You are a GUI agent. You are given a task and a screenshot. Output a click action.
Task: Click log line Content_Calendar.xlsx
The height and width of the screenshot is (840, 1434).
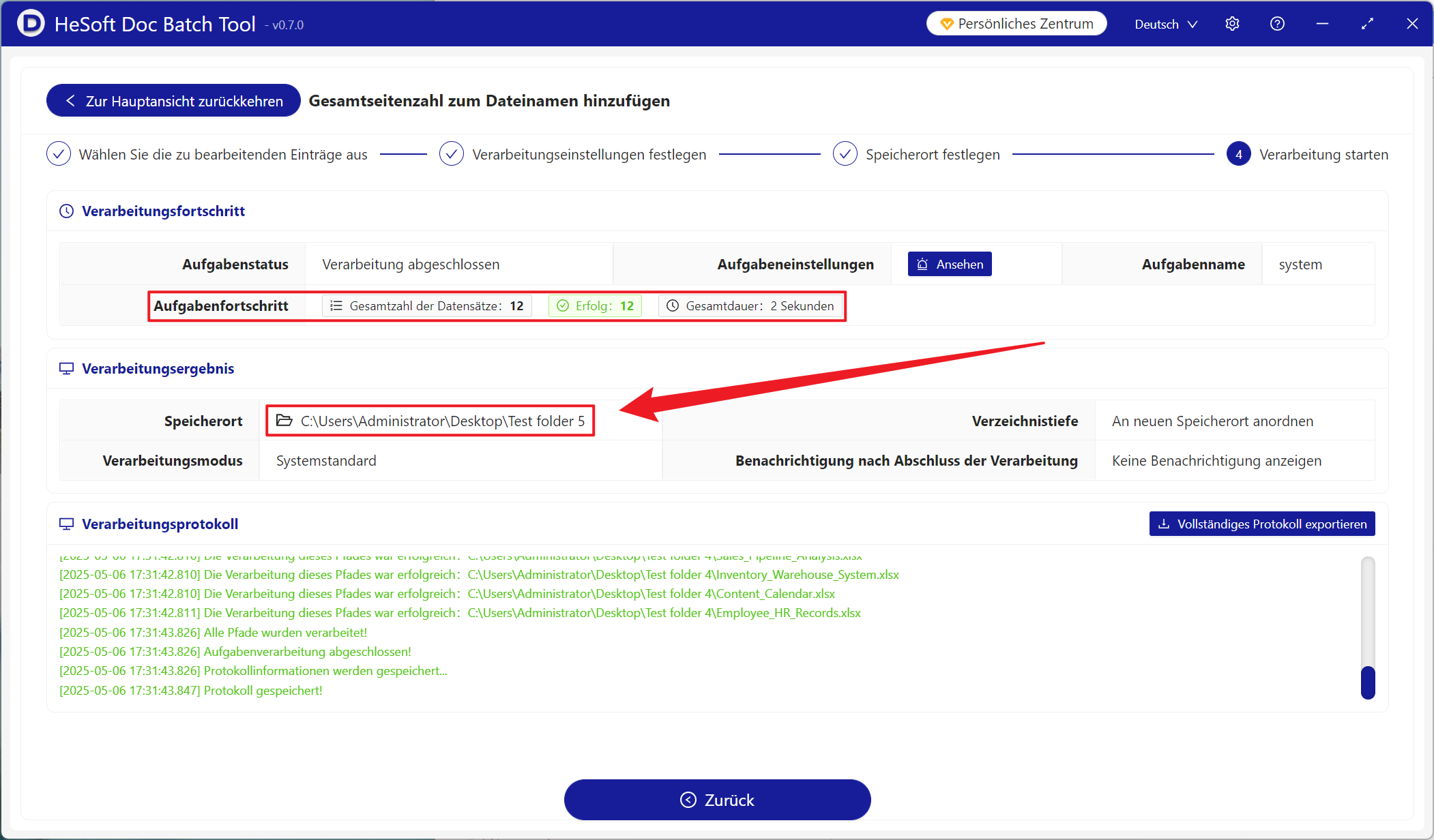coord(447,594)
